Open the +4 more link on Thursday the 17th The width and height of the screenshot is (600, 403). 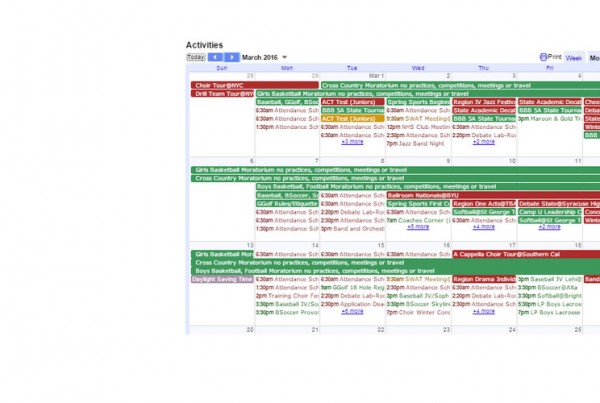[x=484, y=312]
